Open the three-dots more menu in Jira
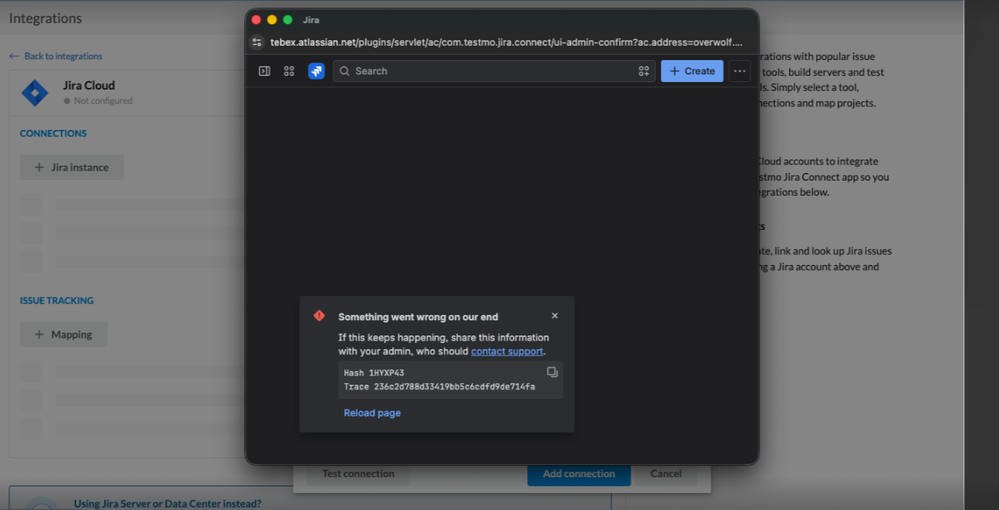 click(x=739, y=71)
